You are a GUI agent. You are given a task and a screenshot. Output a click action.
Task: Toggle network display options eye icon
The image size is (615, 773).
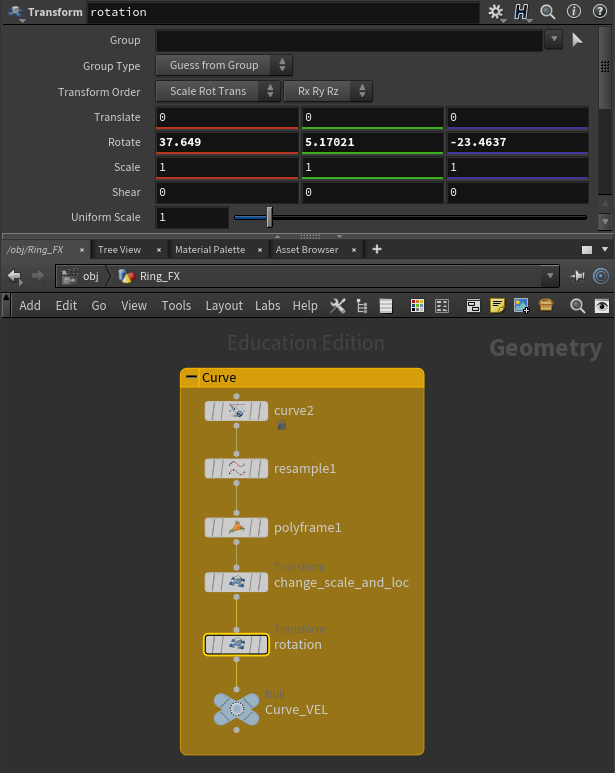602,306
